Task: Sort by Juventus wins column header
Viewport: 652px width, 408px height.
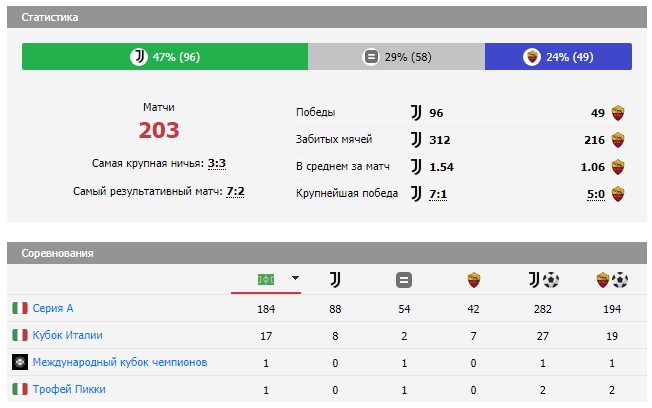Action: [335, 279]
